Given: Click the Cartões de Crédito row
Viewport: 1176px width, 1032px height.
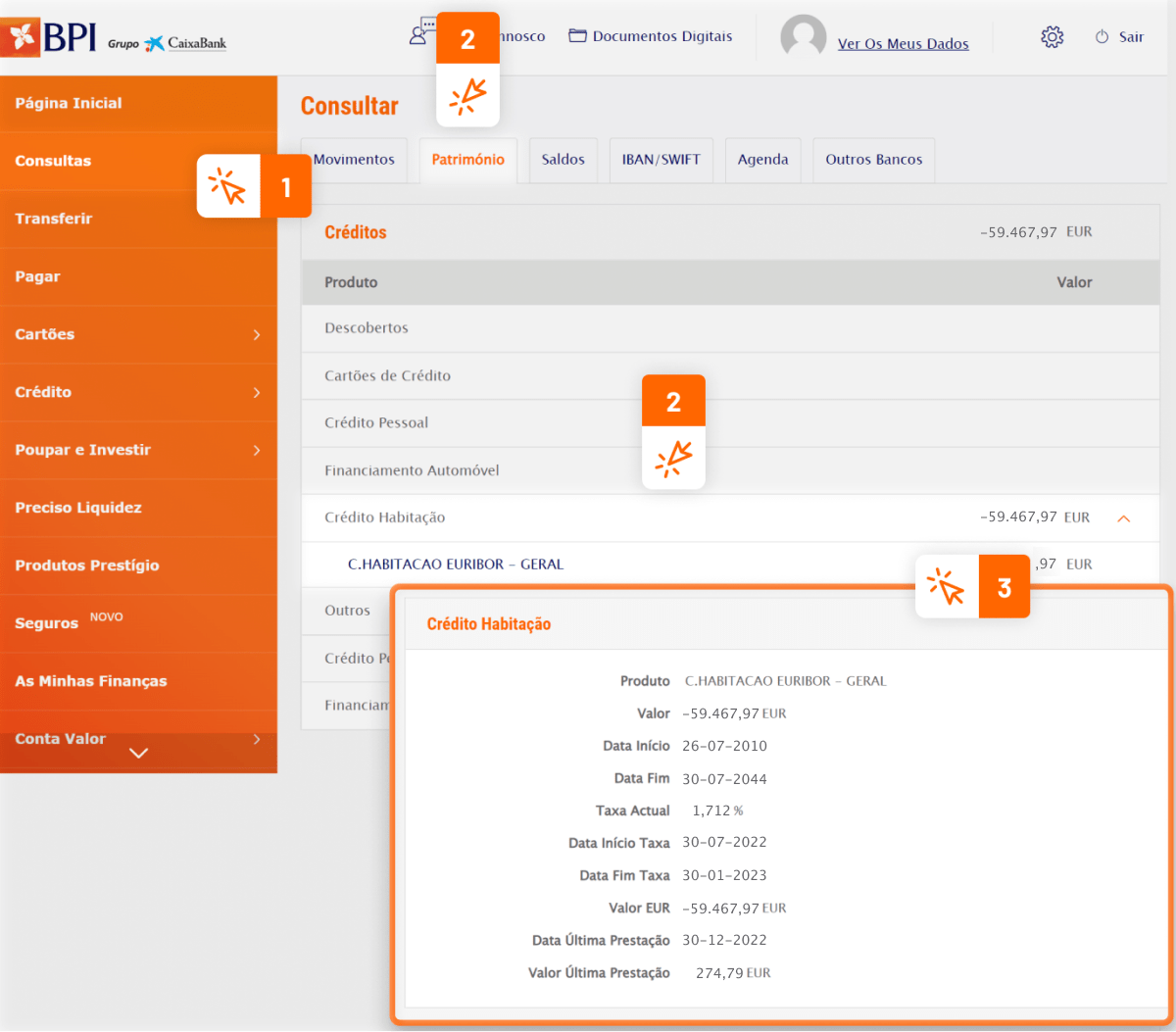Looking at the screenshot, I should point(730,376).
